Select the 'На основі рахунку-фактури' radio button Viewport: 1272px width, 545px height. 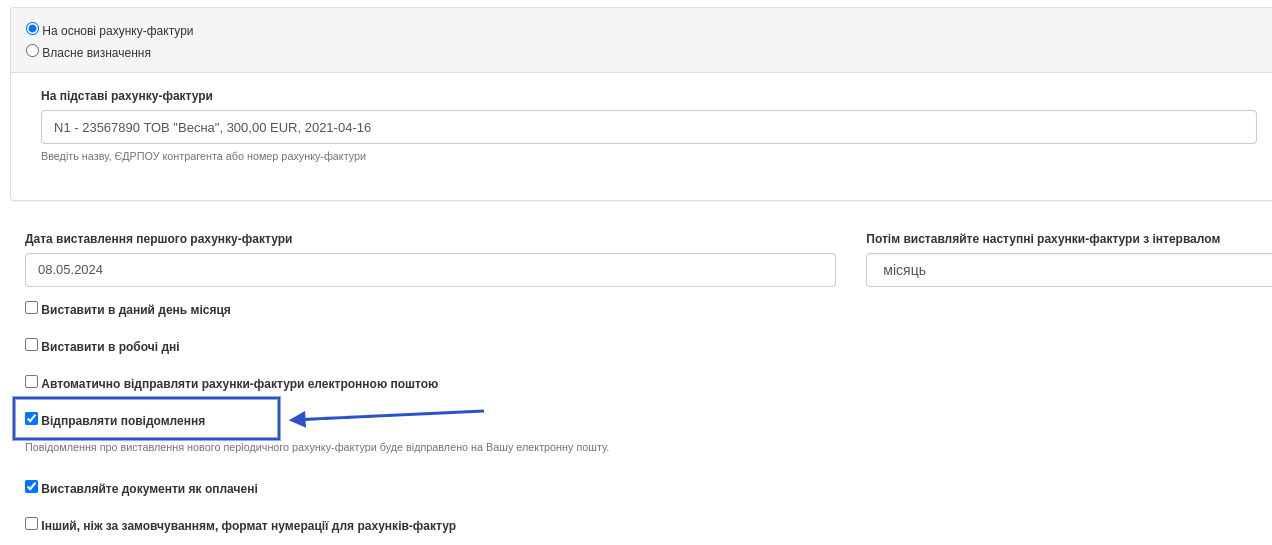(x=32, y=29)
